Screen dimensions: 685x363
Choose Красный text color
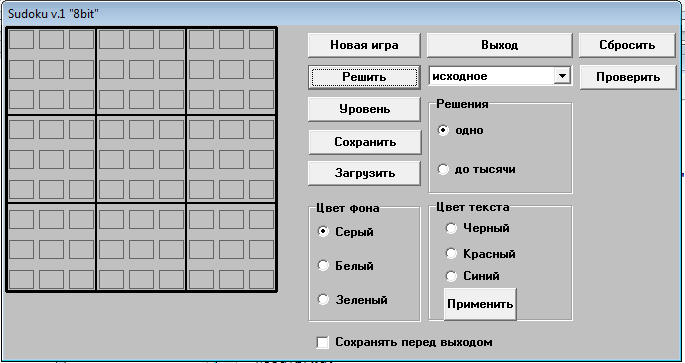pyautogui.click(x=451, y=253)
